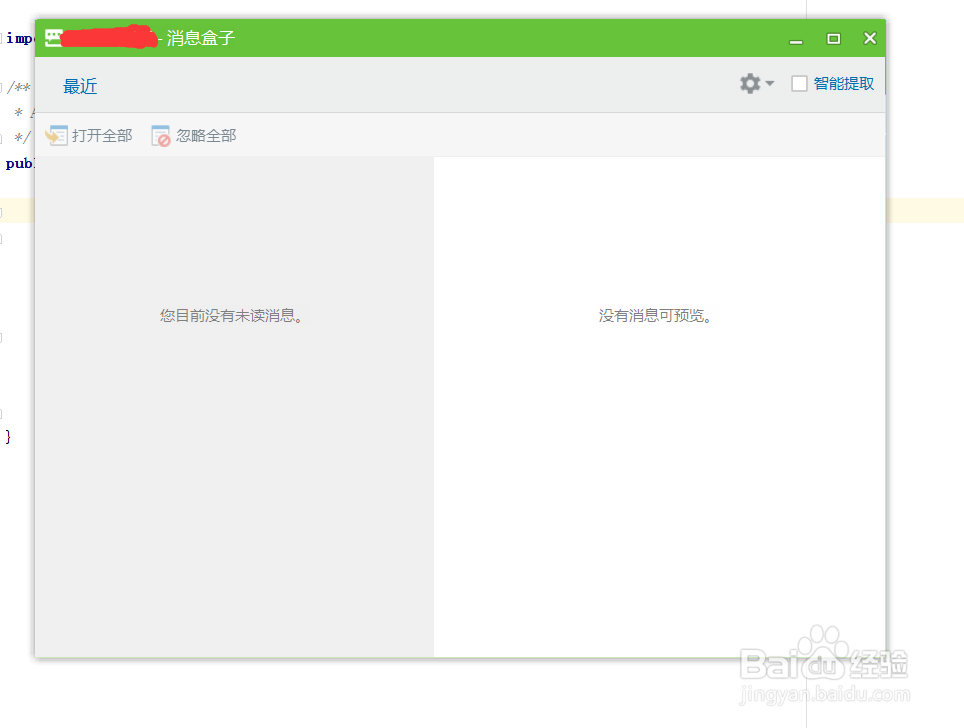This screenshot has height=728, width=964.
Task: Click the message box icon in the title bar
Action: point(53,37)
